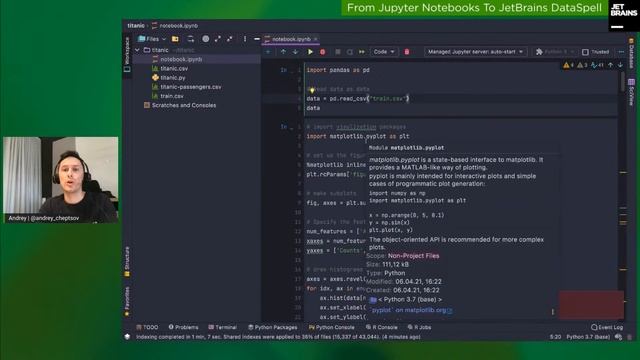Open the R Console tool window
The width and height of the screenshot is (640, 360).
pos(382,327)
